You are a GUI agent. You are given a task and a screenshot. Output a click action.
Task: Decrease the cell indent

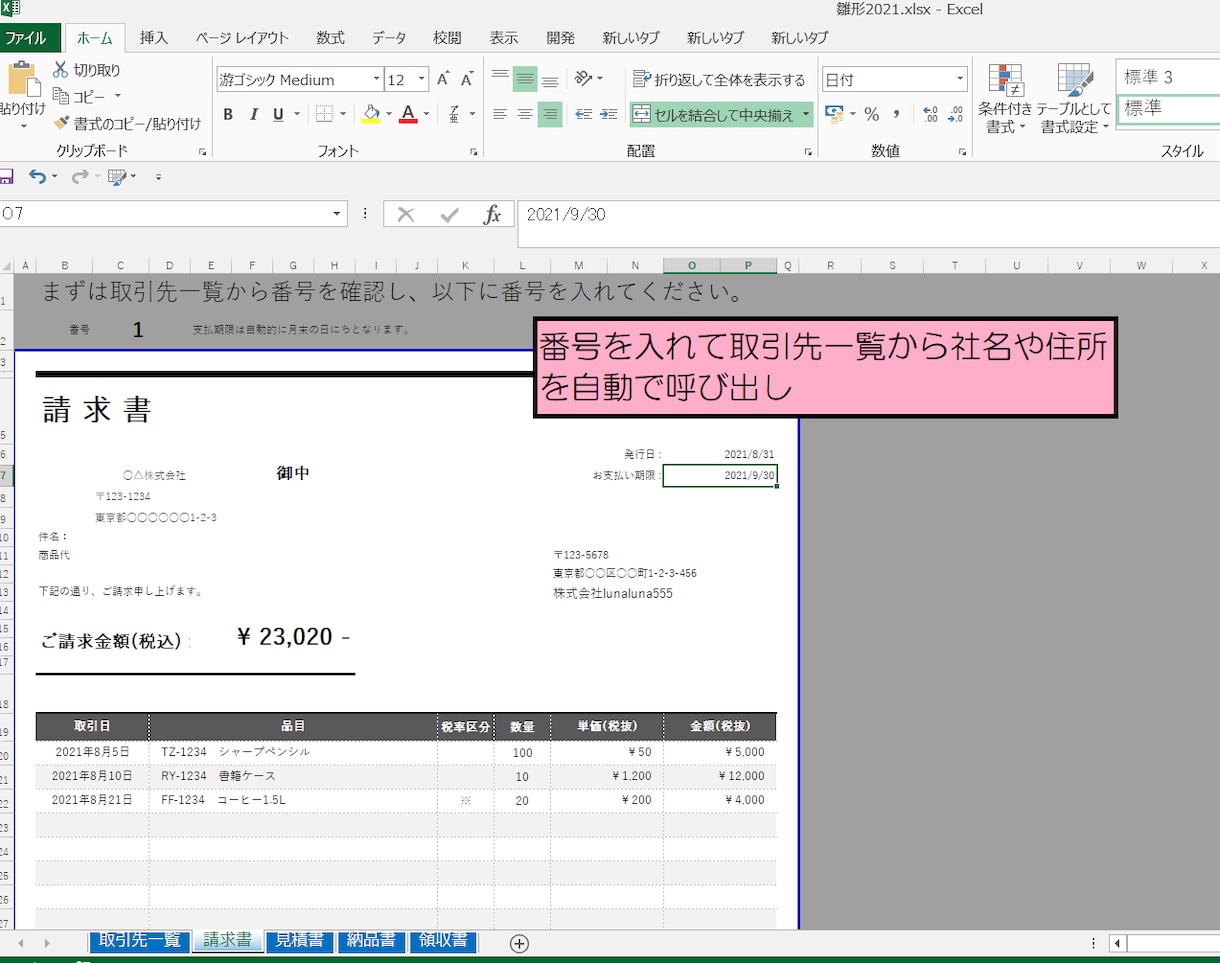pyautogui.click(x=584, y=114)
